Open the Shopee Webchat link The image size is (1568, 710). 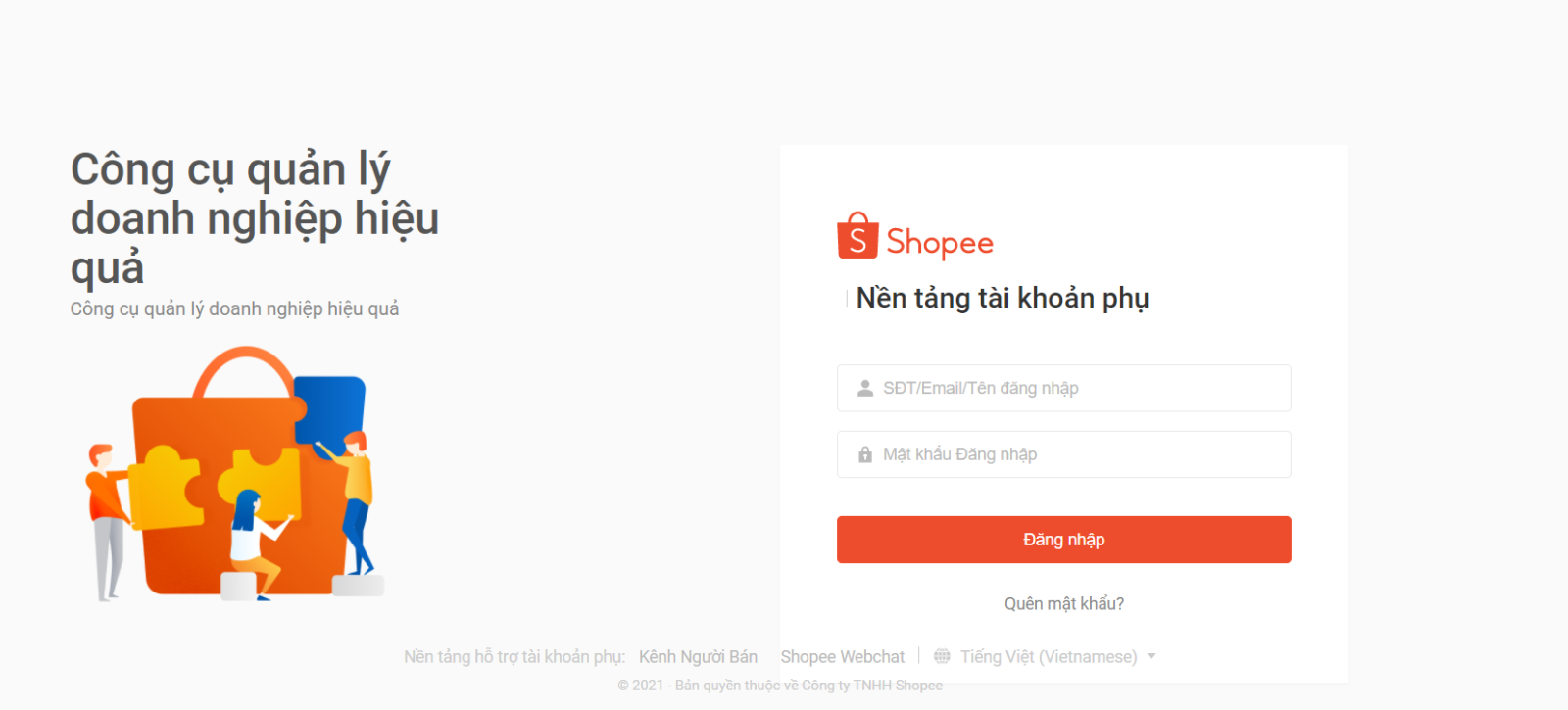point(842,656)
